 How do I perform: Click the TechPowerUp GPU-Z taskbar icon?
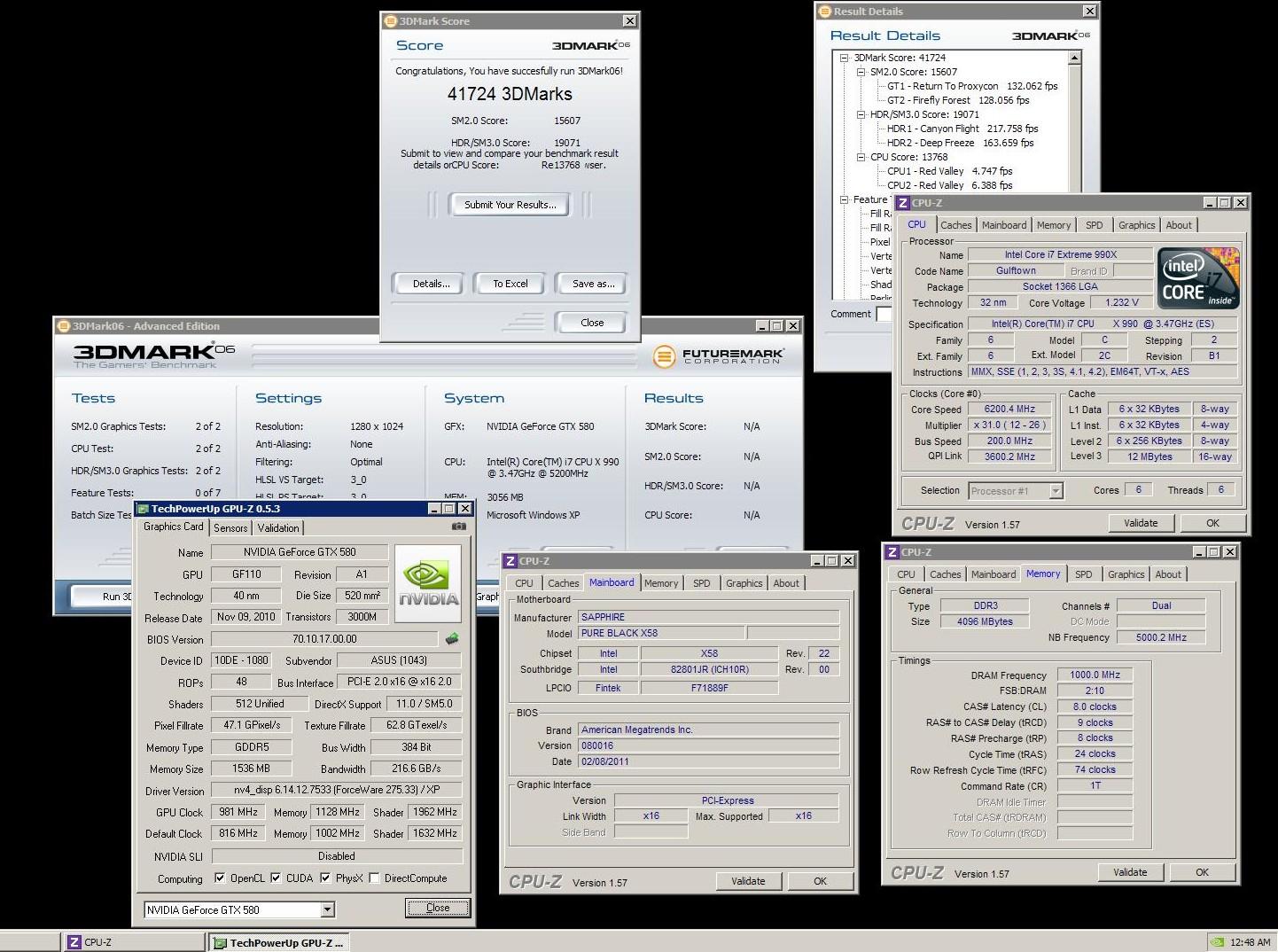coord(220,943)
